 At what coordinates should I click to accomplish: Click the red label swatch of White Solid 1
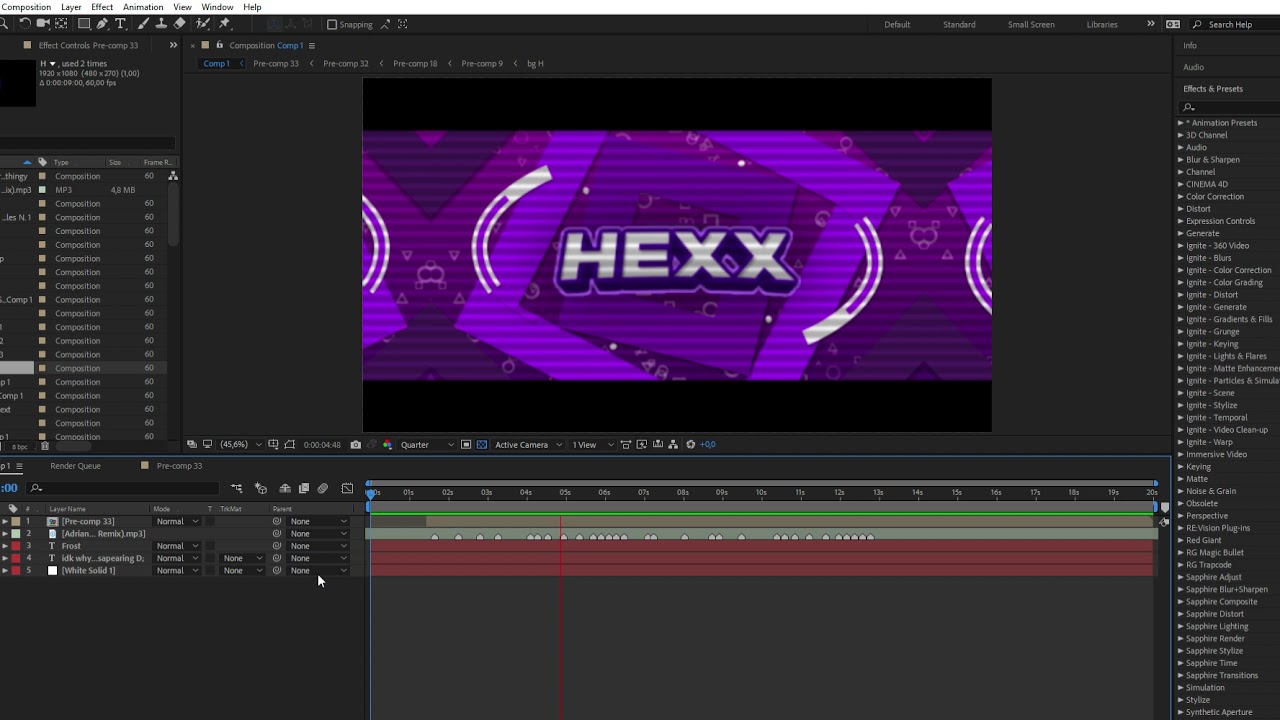click(16, 571)
